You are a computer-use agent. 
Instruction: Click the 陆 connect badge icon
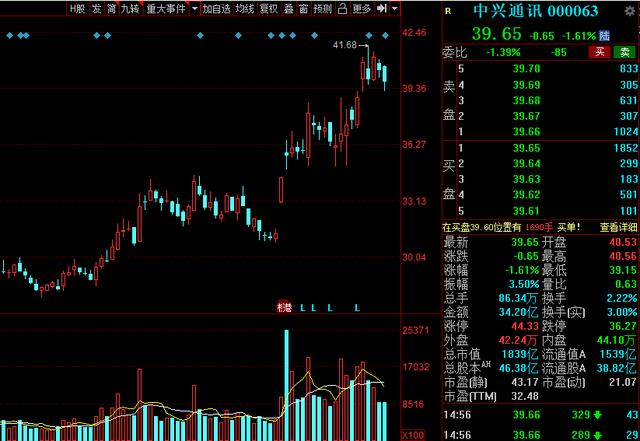click(x=604, y=36)
